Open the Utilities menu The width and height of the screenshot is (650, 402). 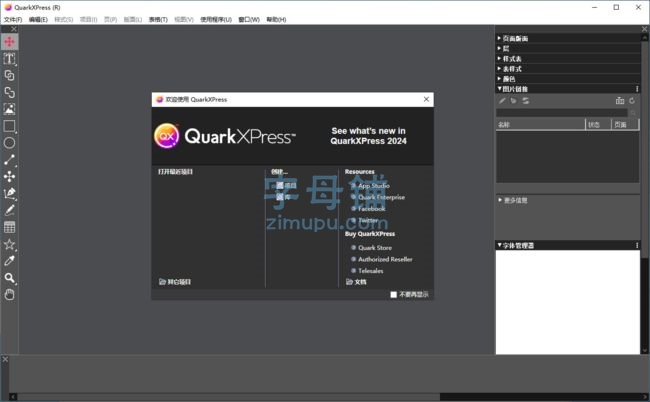click(216, 19)
